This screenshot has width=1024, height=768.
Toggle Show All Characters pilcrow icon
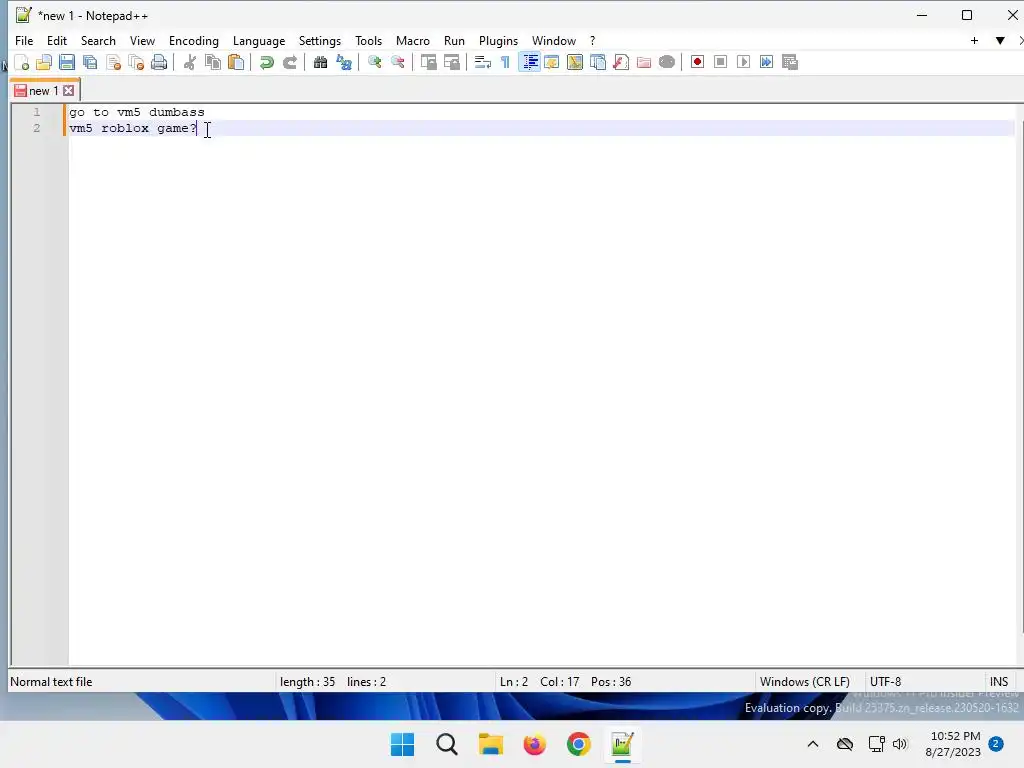coord(505,62)
